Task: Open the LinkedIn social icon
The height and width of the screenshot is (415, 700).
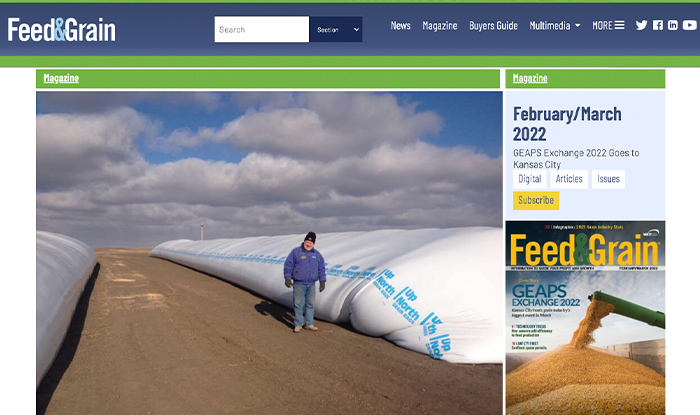Action: tap(673, 25)
